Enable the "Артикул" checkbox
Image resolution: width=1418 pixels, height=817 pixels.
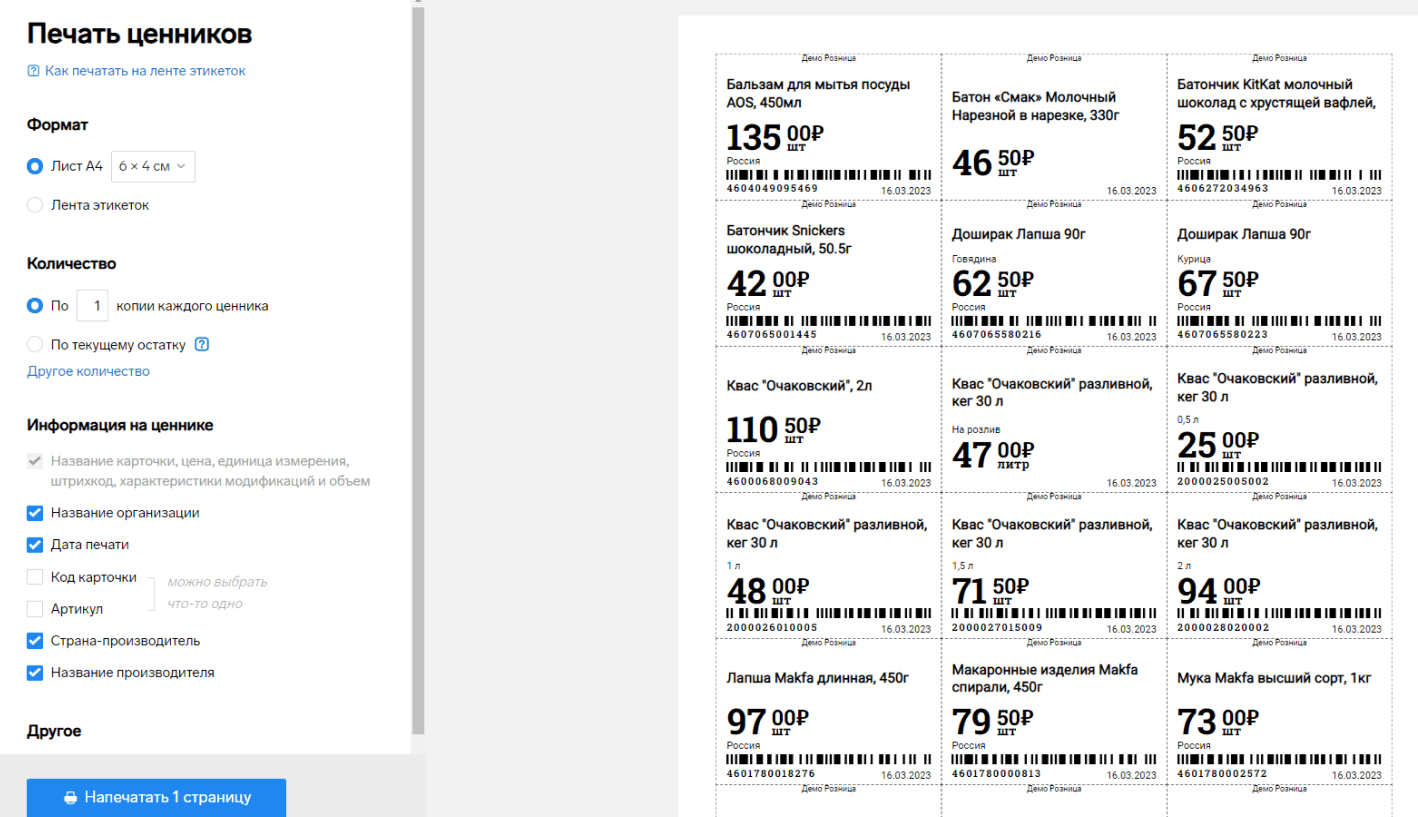(x=35, y=609)
